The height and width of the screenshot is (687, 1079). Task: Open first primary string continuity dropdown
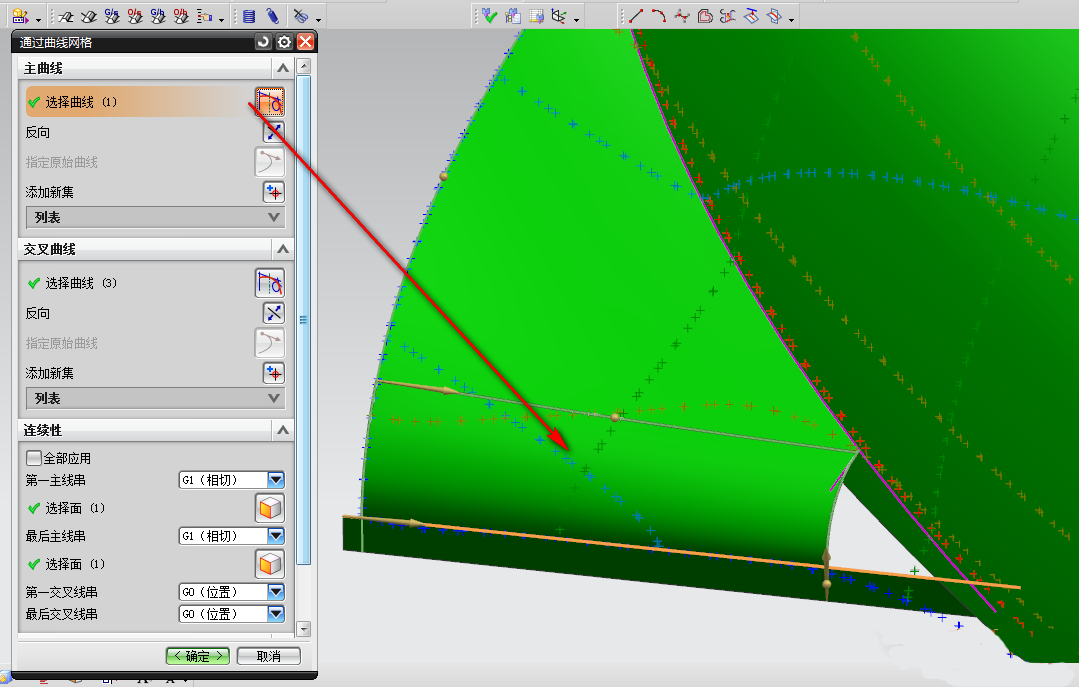coord(276,480)
